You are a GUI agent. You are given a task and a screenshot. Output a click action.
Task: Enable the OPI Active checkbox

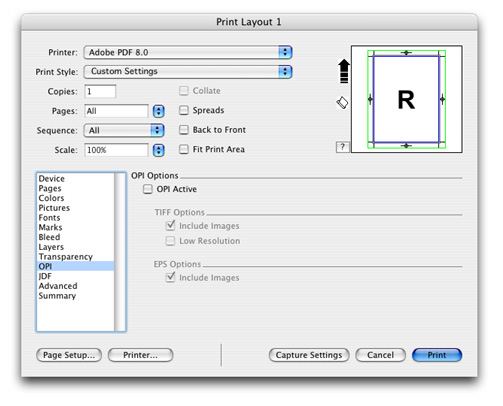click(x=147, y=189)
